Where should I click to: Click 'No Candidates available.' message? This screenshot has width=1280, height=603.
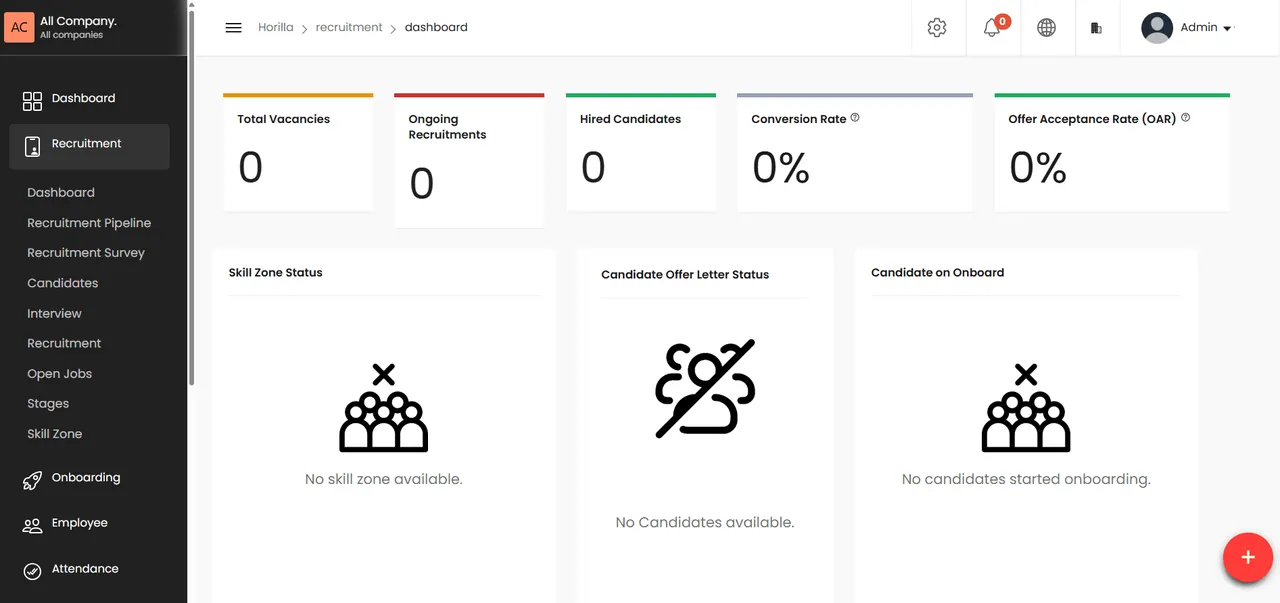pos(705,523)
